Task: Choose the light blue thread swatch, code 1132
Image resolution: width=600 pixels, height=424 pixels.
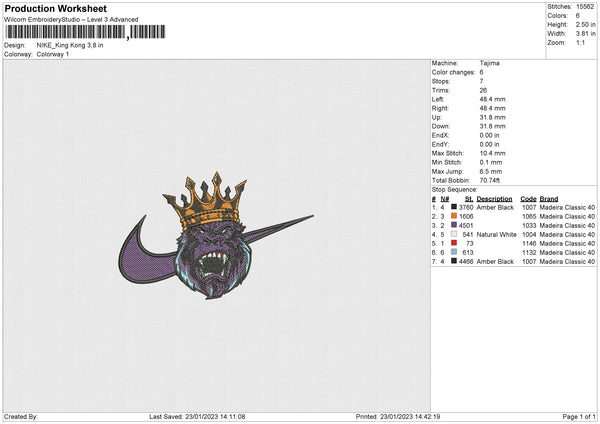Action: 454,252
